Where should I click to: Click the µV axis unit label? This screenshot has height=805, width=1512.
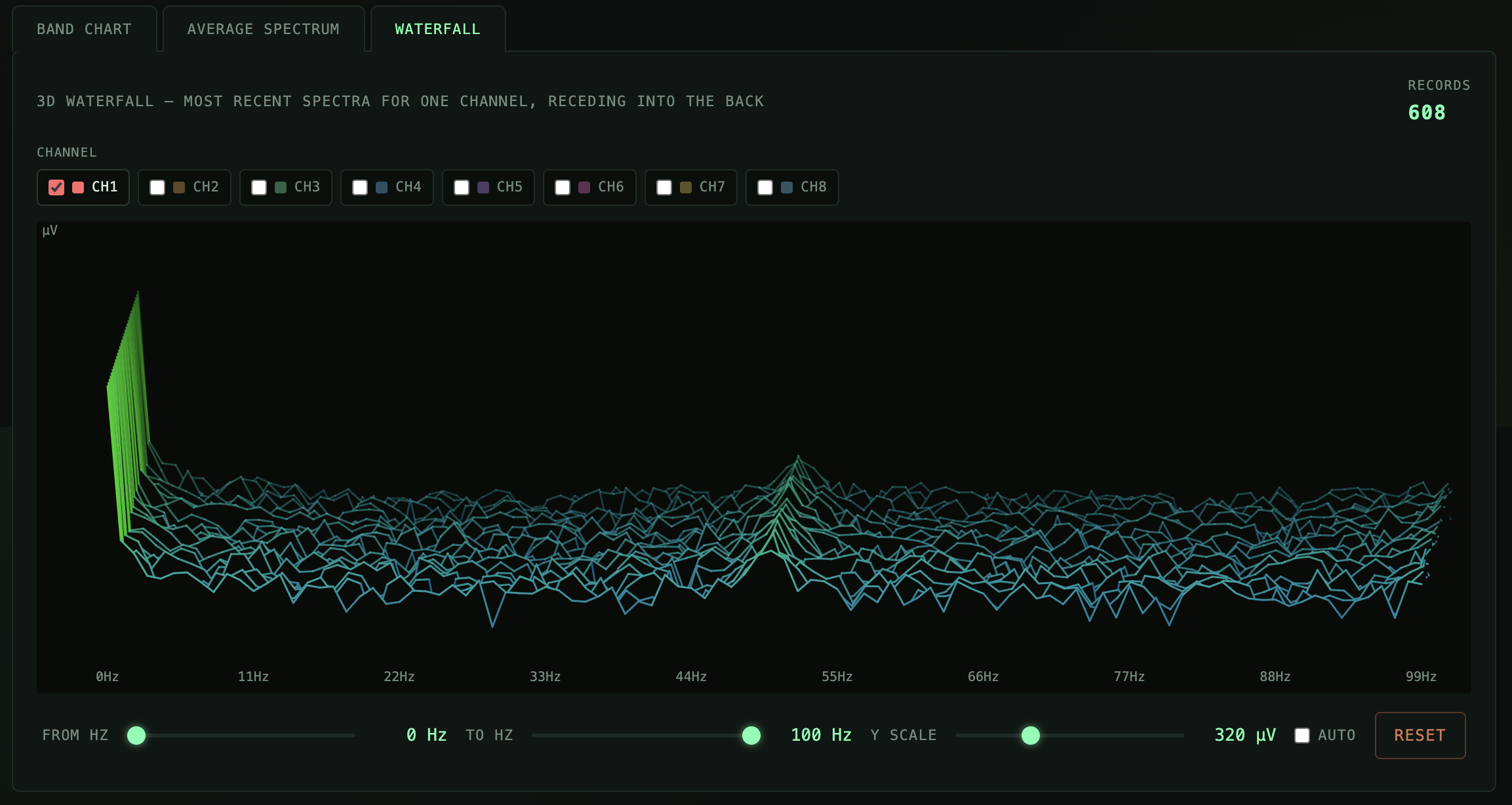pos(50,230)
